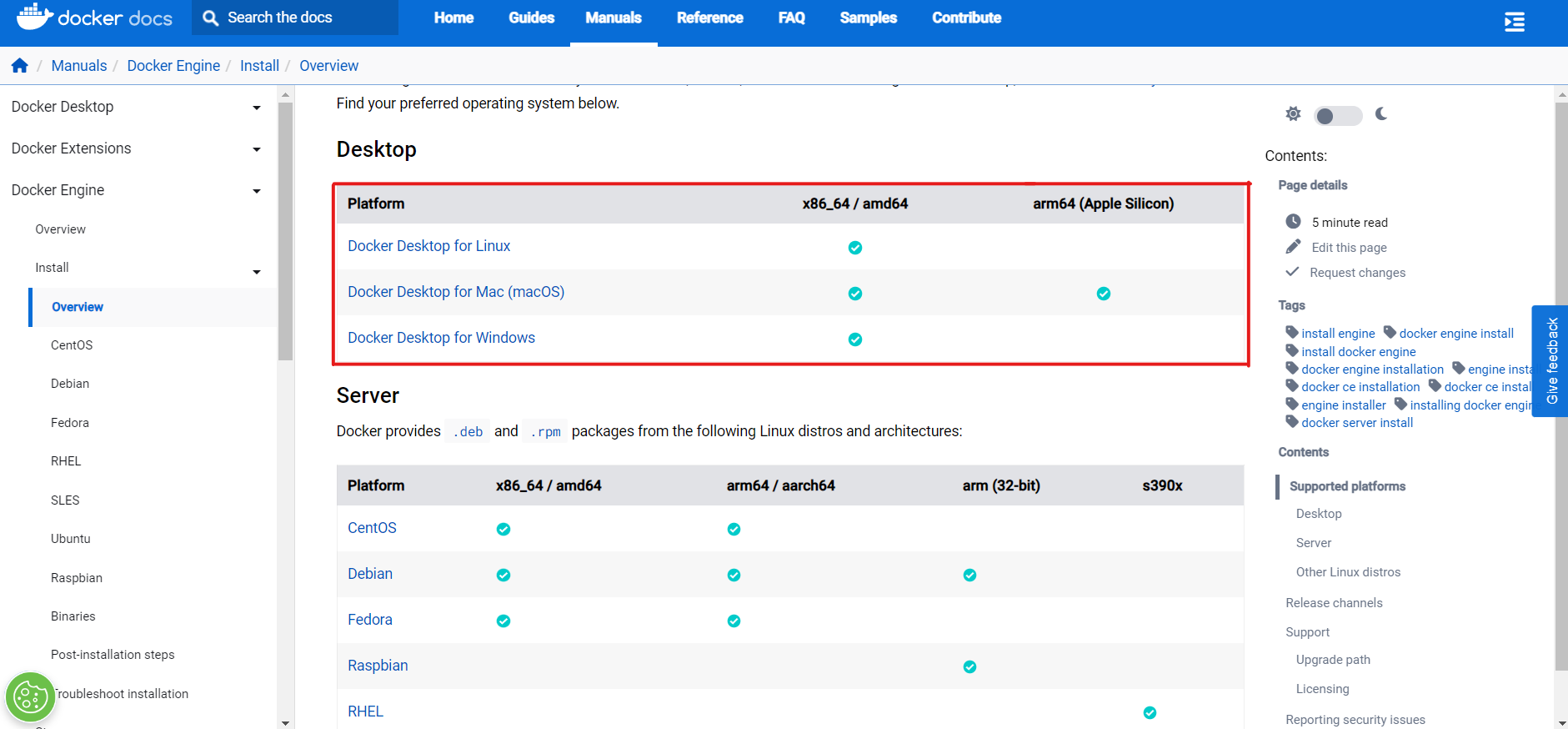
Task: Open the sidebar menu icon at top right
Action: [1514, 22]
